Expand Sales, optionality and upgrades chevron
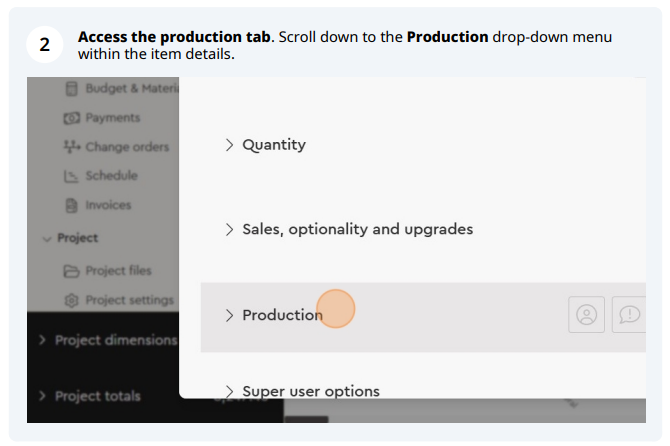670x446 pixels. coord(229,229)
